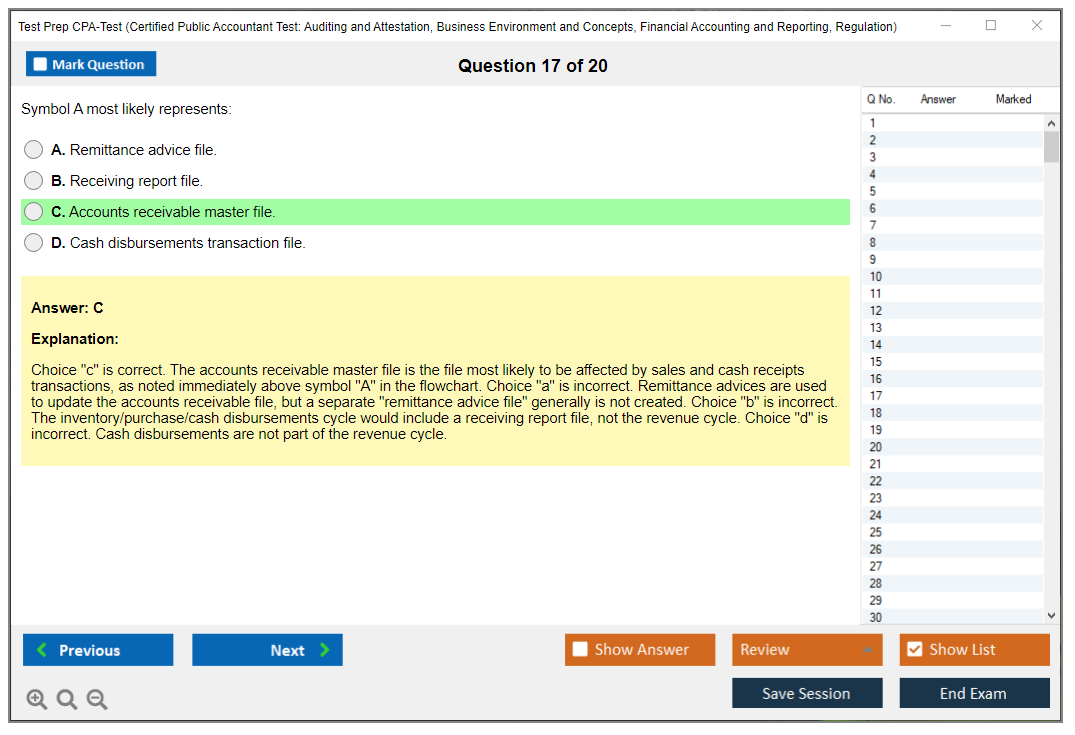This screenshot has width=1075, height=735.
Task: Enable the Show Answer checkbox
Action: 580,650
